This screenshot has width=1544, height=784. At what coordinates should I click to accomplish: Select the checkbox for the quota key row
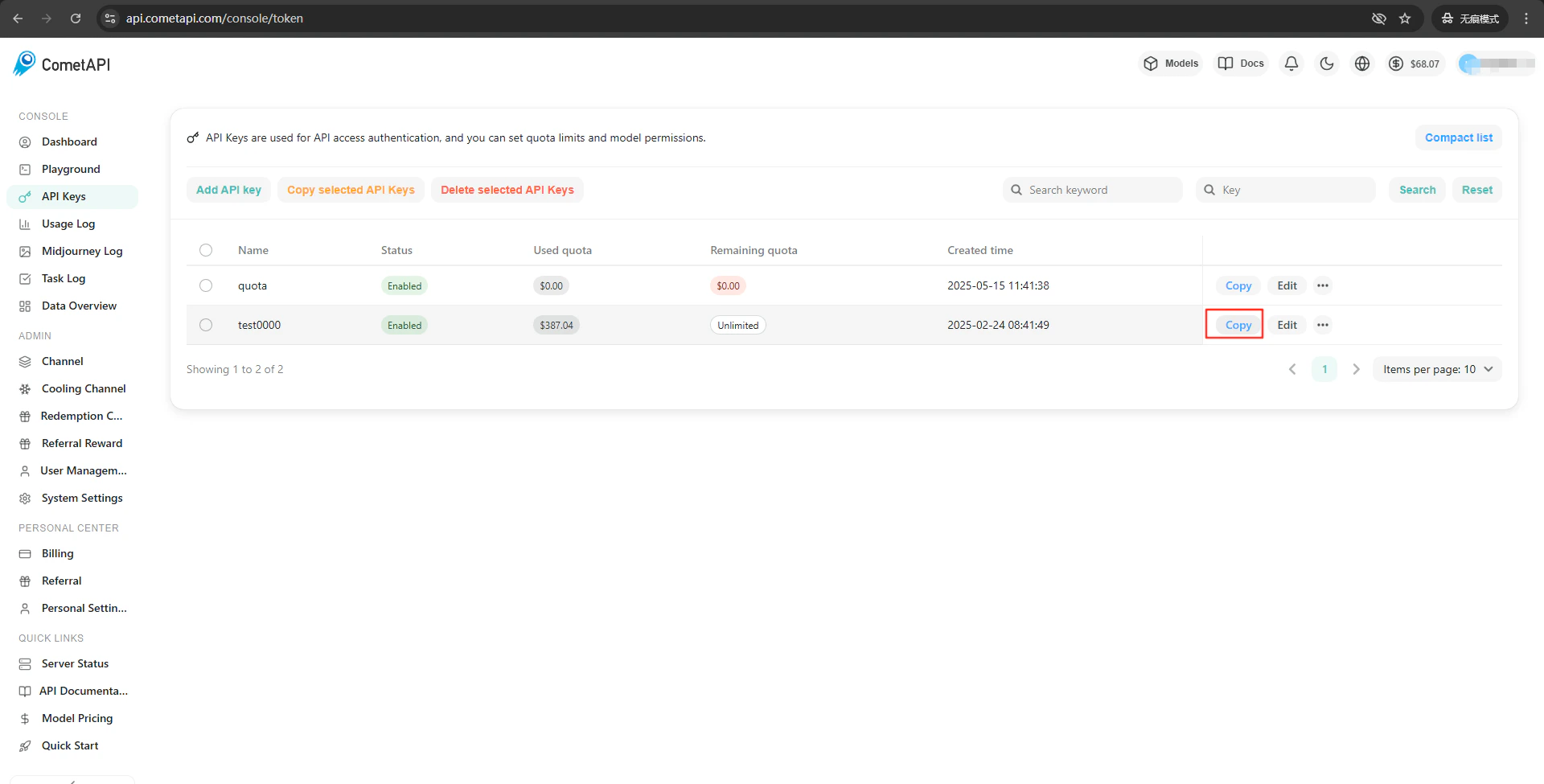click(206, 285)
